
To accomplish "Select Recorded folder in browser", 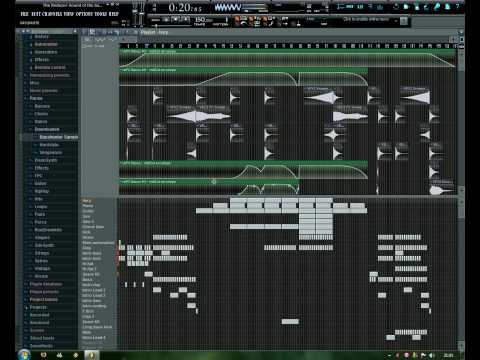I will point(39,315).
